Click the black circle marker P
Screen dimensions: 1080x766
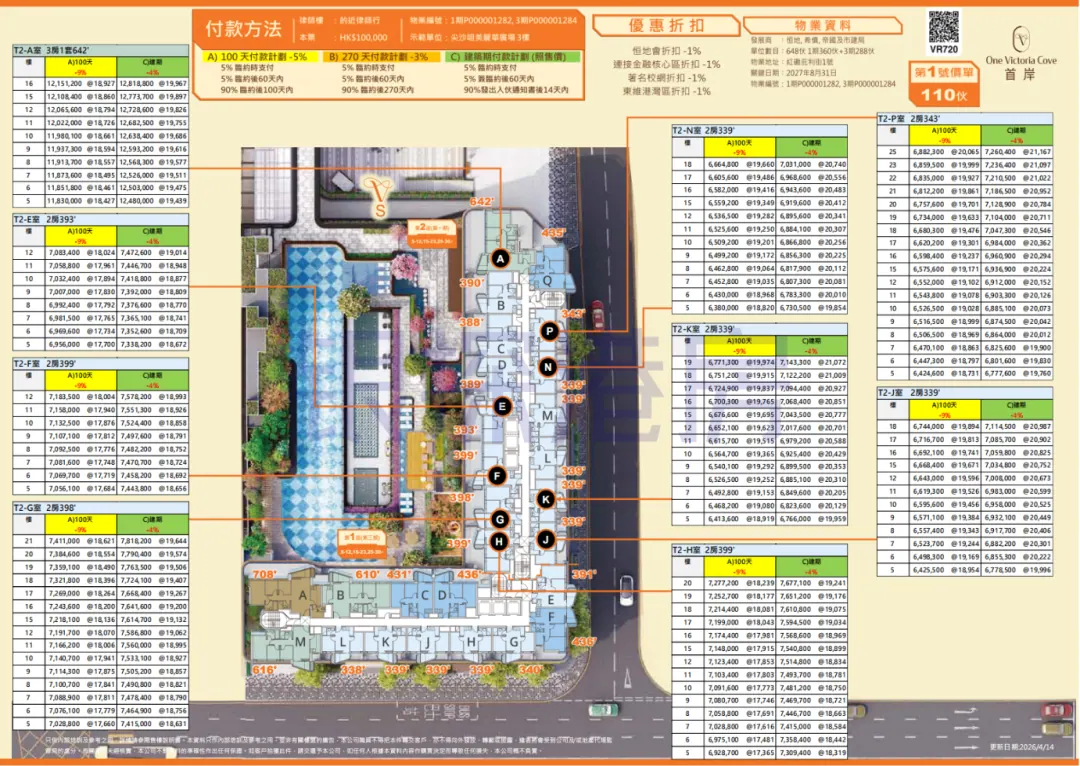[549, 331]
